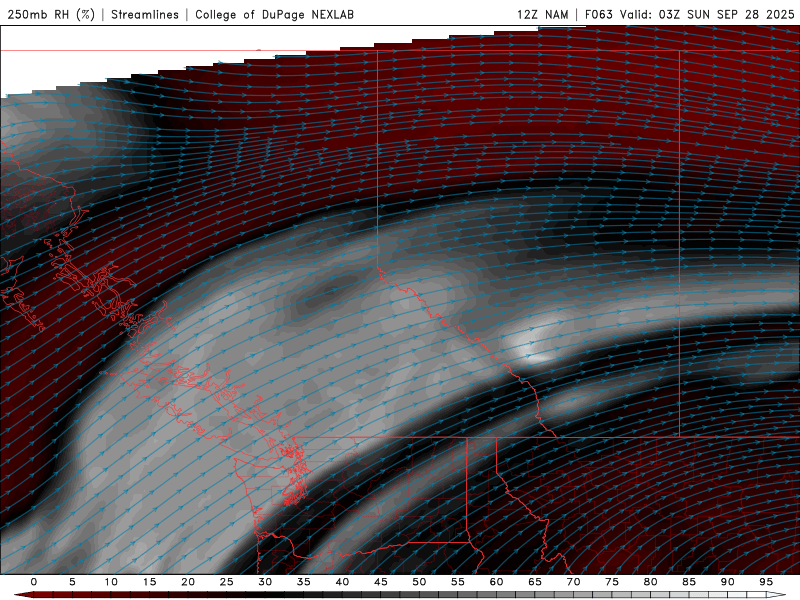Click 'Valid: 03Z SUN SEP 28 2025' text
Image resolution: width=800 pixels, height=600 pixels.
tap(707, 14)
